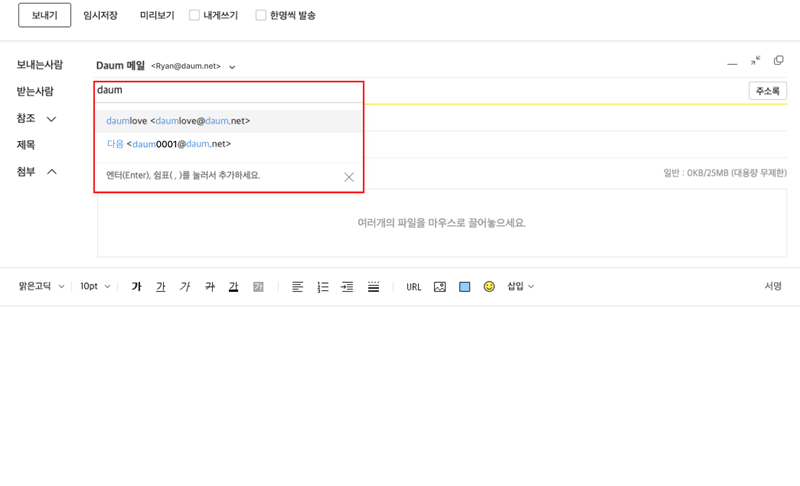This screenshot has height=486, width=800.
Task: Toggle strikethrough text formatting
Action: (210, 287)
